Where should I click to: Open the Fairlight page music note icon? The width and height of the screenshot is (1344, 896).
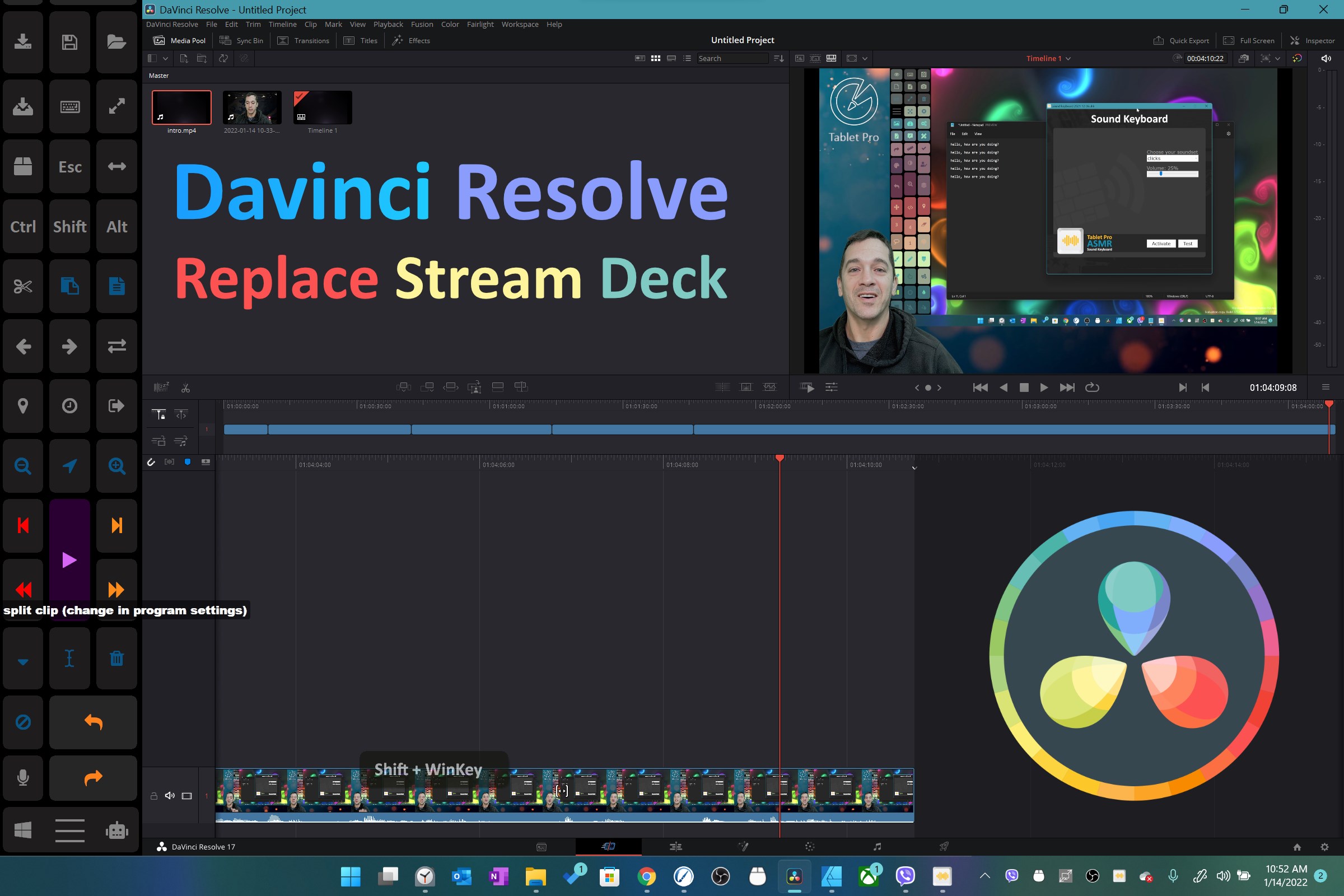click(877, 846)
